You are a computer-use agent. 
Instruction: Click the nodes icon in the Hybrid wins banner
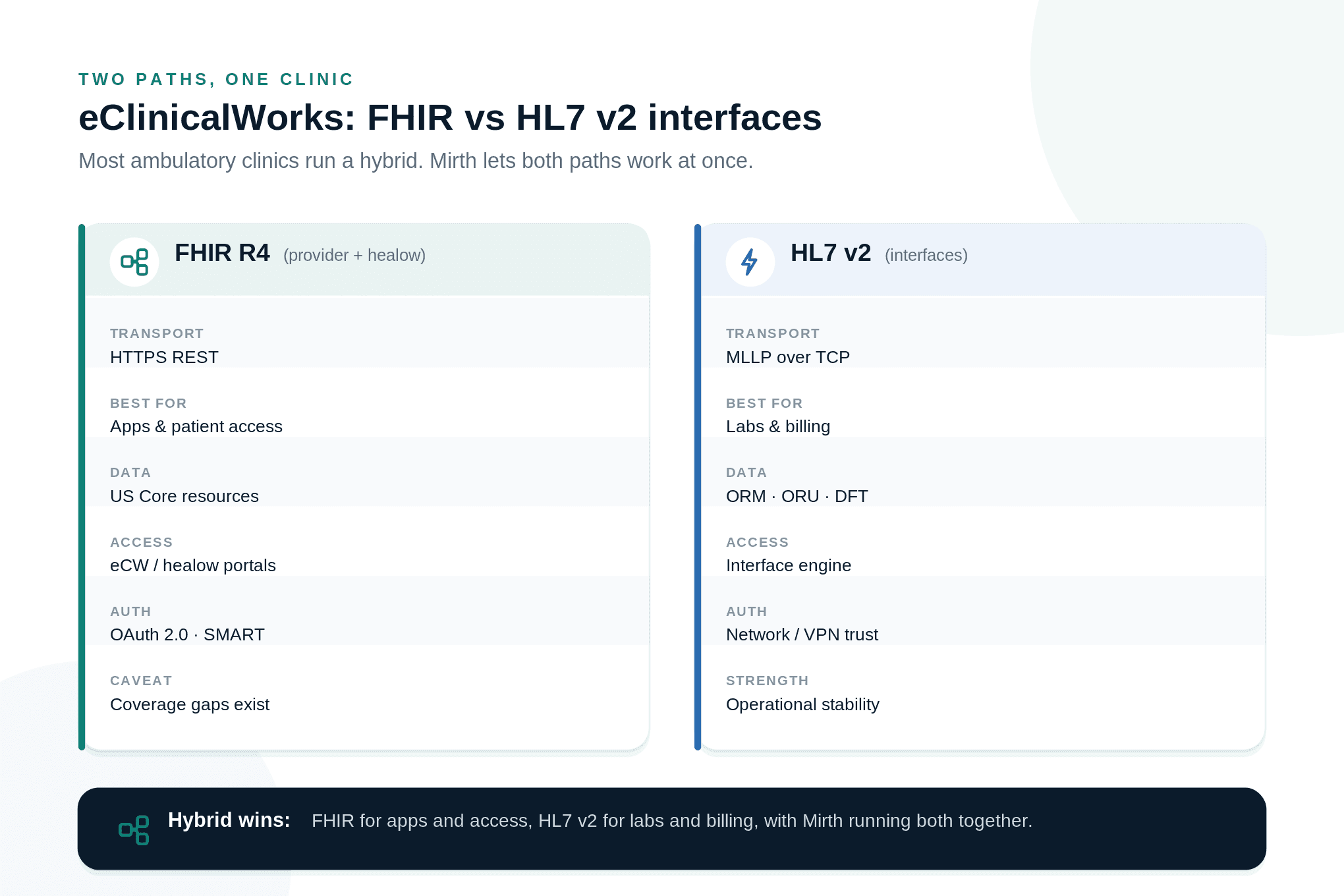tap(134, 830)
